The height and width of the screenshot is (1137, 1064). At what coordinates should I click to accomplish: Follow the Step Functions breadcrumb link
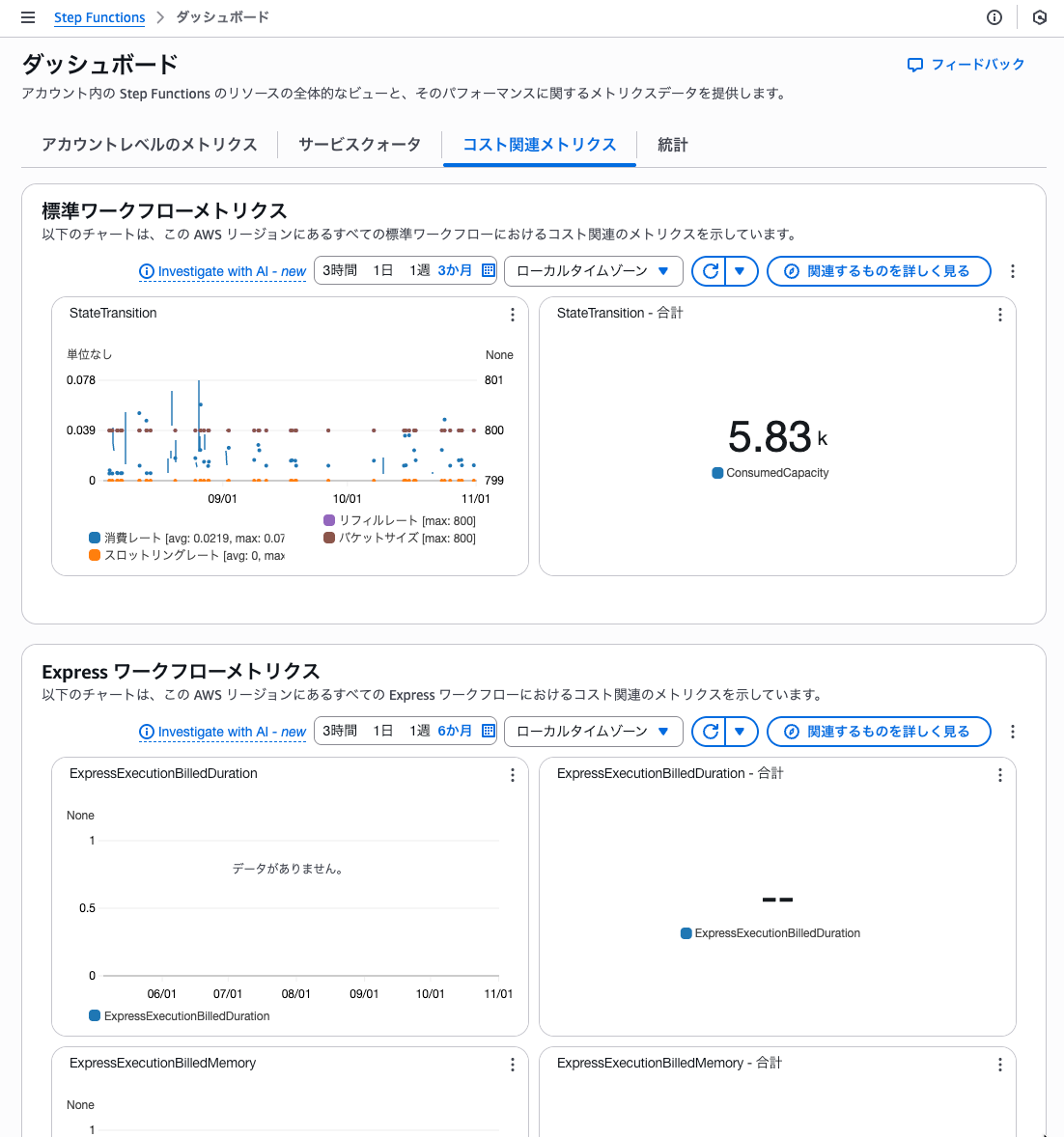(99, 16)
